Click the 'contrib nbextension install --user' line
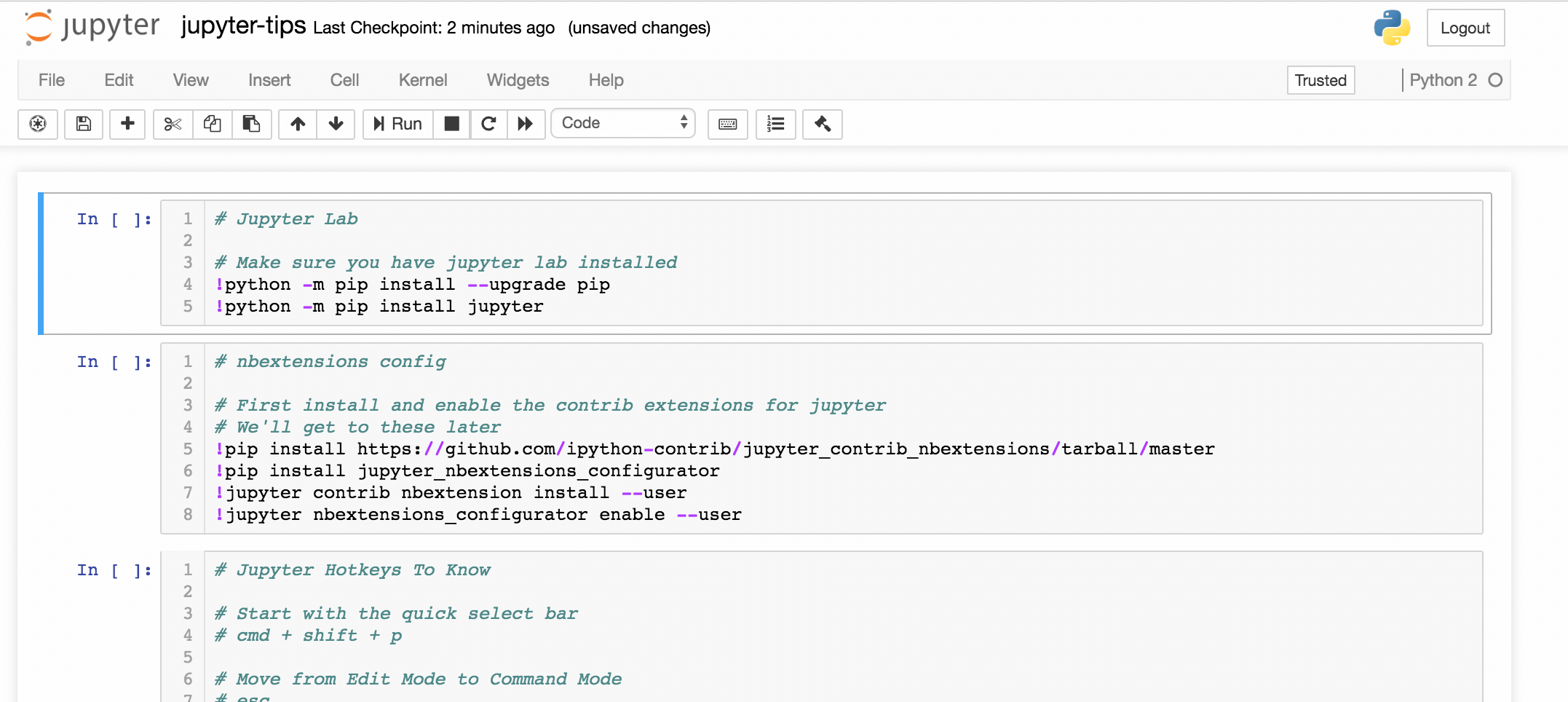Viewport: 1568px width, 702px height. click(x=451, y=492)
